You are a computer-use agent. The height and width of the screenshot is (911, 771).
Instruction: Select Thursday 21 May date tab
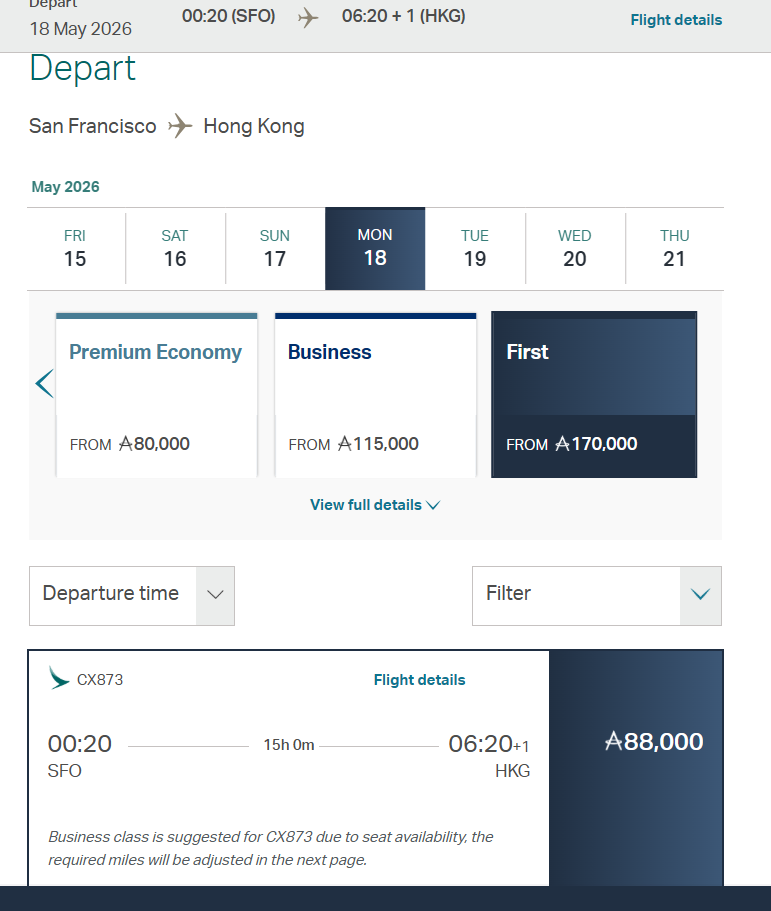tap(675, 248)
